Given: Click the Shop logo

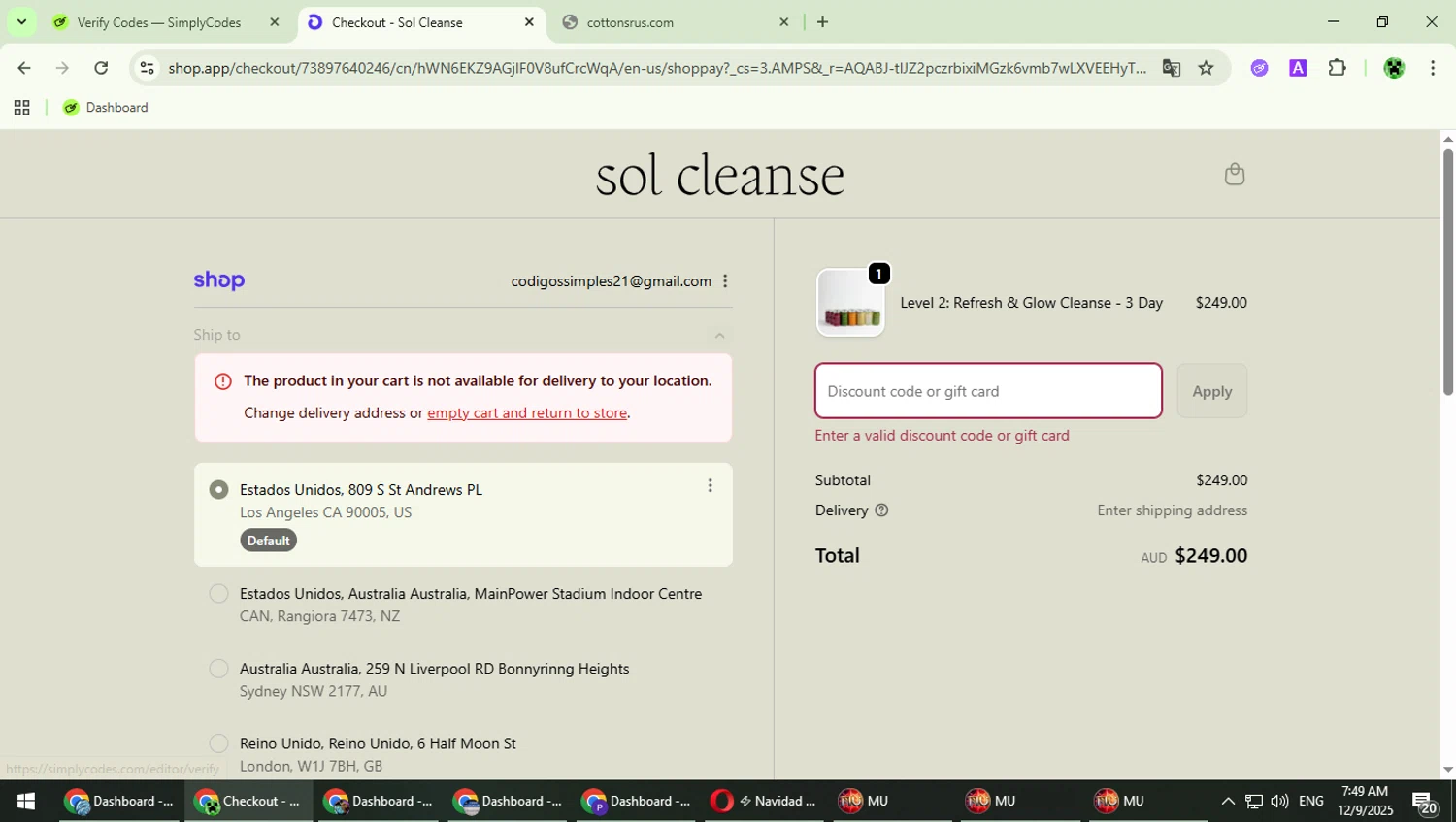Looking at the screenshot, I should coord(219,280).
